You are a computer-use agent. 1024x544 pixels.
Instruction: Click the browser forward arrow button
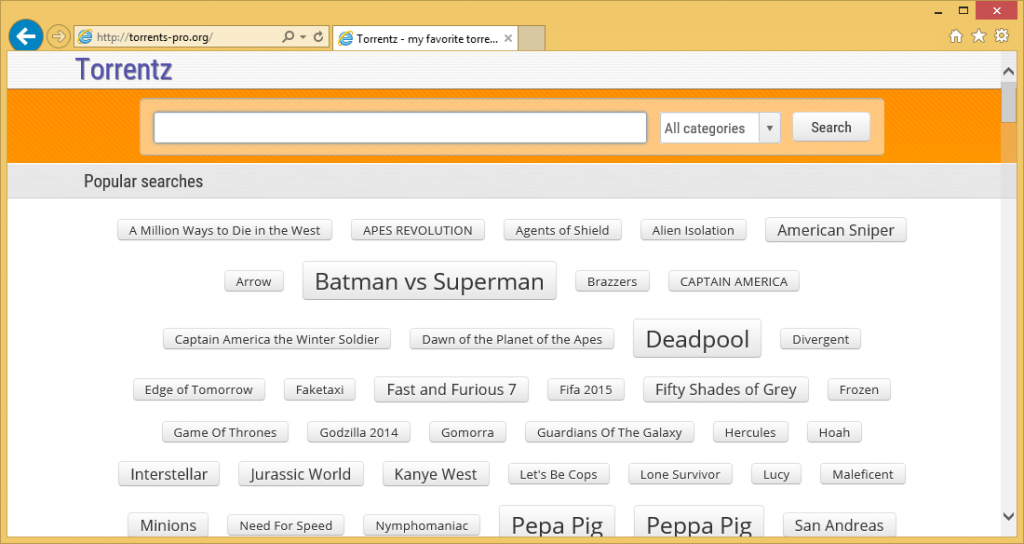58,37
